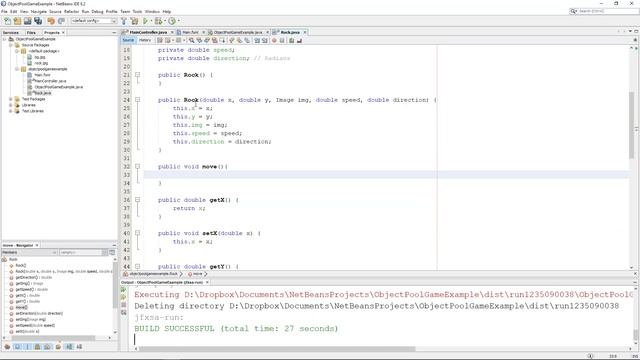Toggle Show Fields filter in Navigator
This screenshot has width=640, height=360.
pos(17,347)
